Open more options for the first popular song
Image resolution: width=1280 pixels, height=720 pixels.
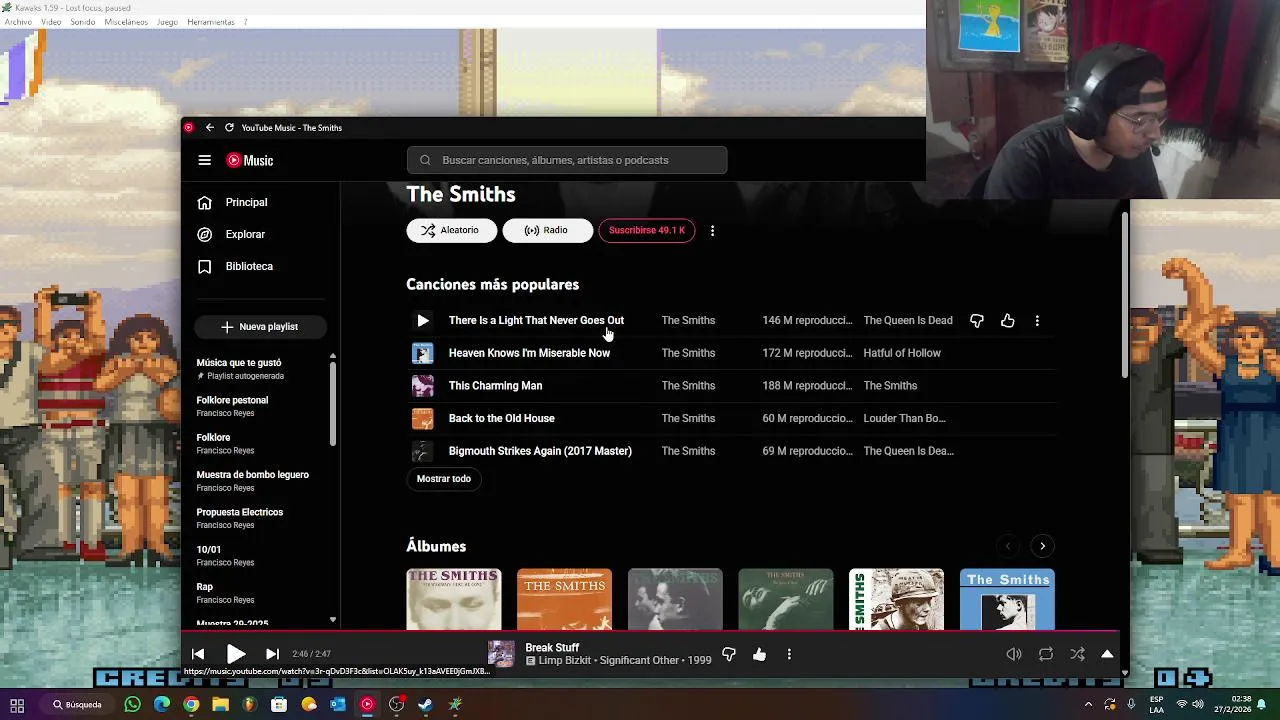(x=1037, y=321)
